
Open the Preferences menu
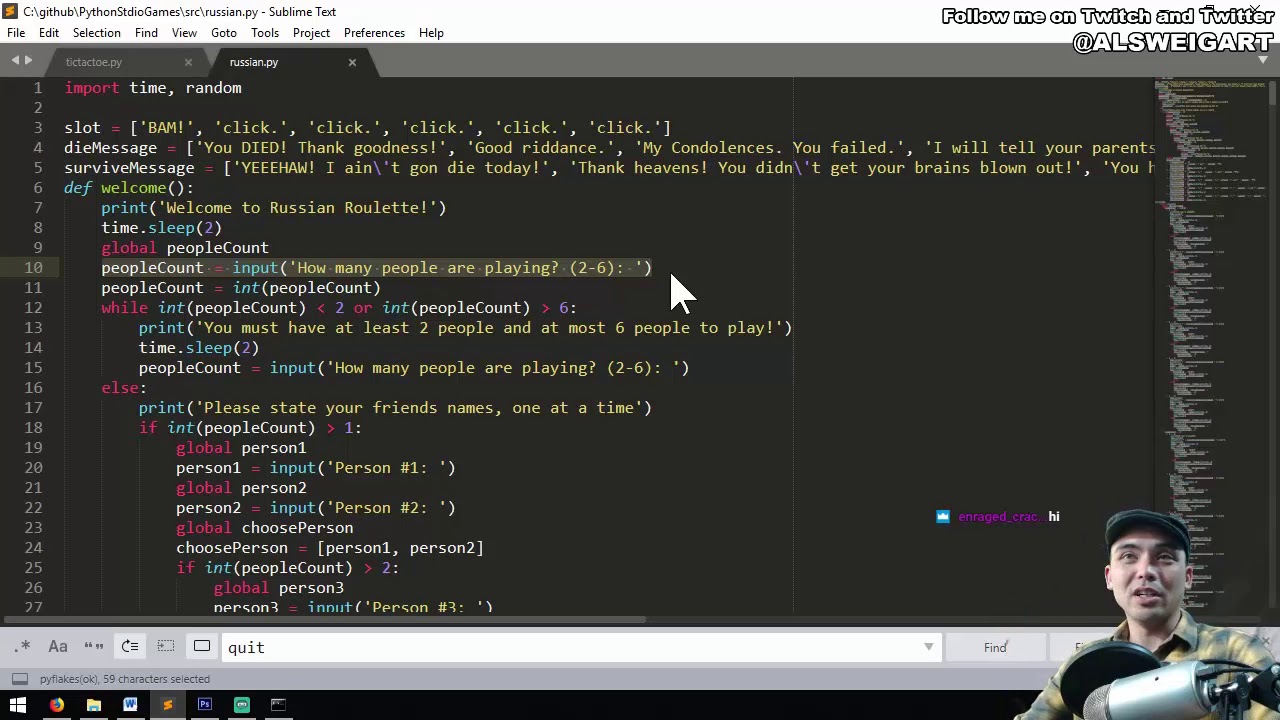(374, 33)
